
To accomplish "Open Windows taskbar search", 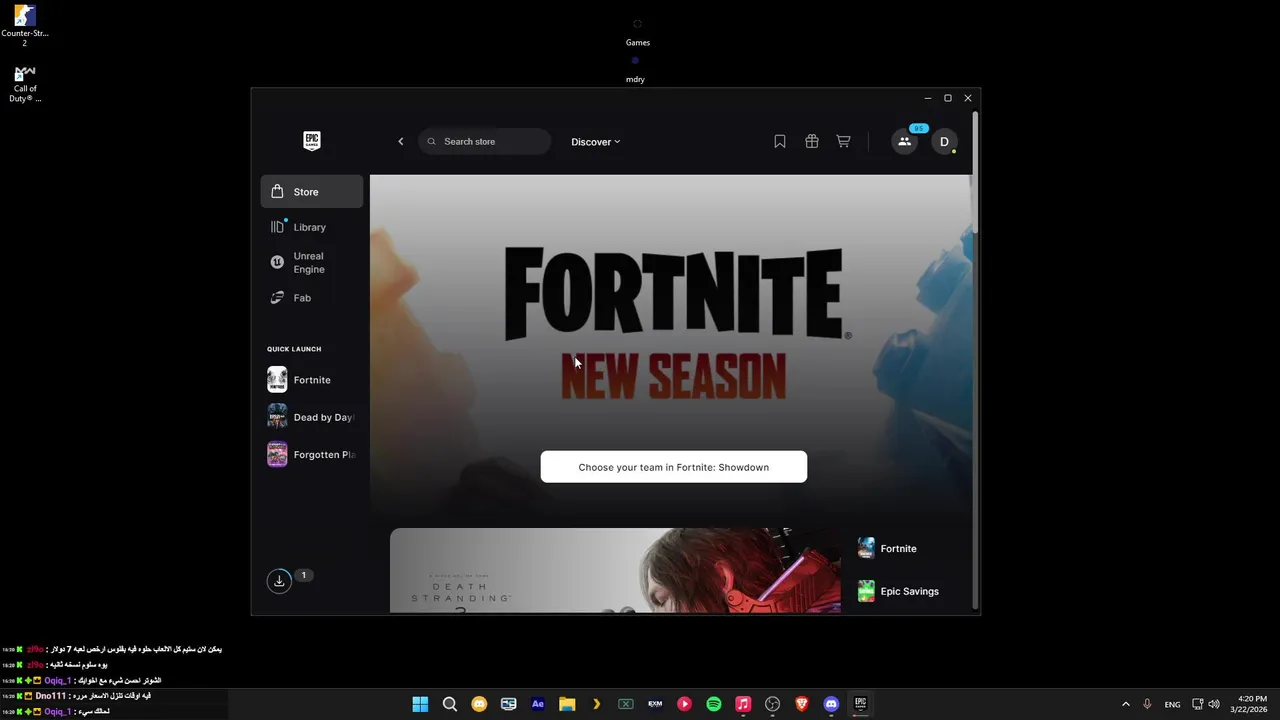I will coord(450,704).
